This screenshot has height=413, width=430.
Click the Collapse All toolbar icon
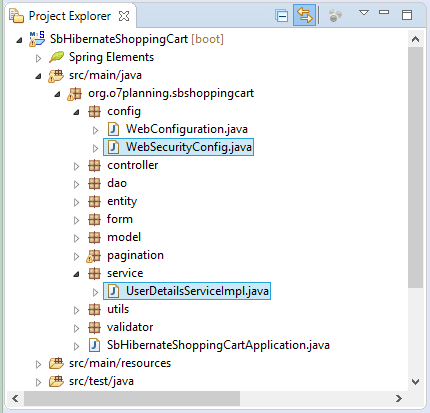point(282,16)
